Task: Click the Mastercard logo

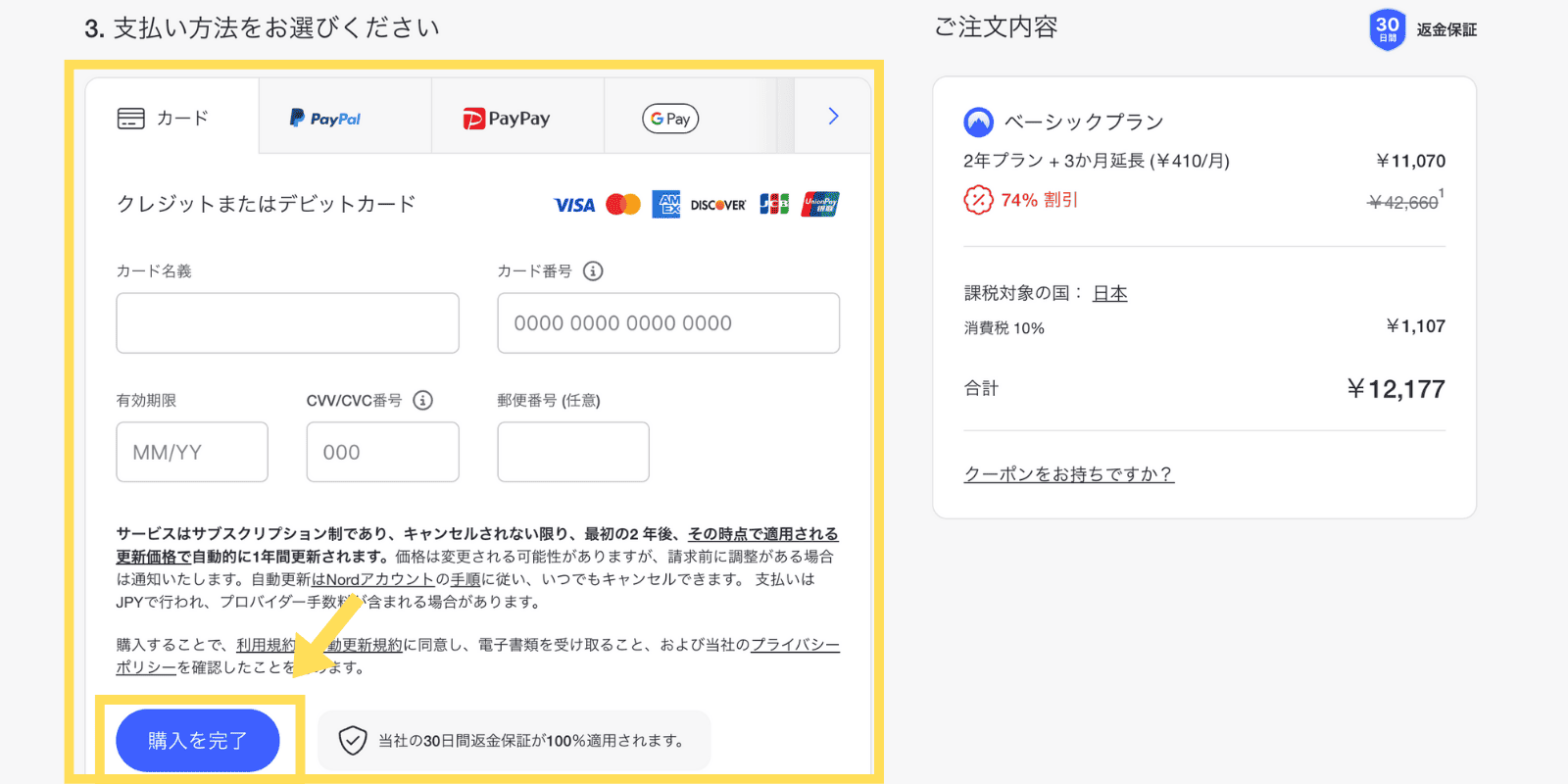Action: point(623,204)
